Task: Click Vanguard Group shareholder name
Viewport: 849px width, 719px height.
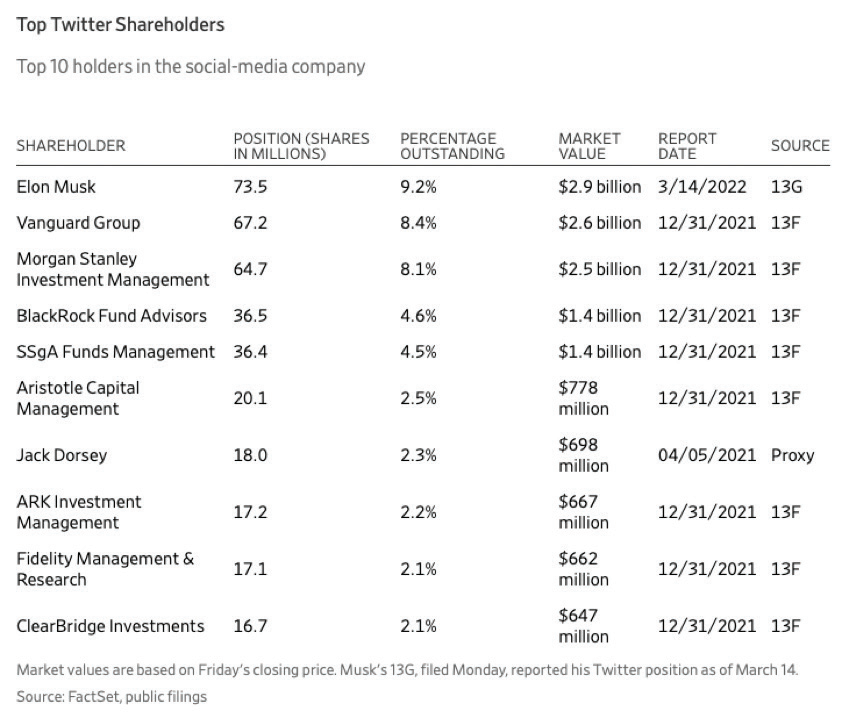Action: click(x=79, y=223)
